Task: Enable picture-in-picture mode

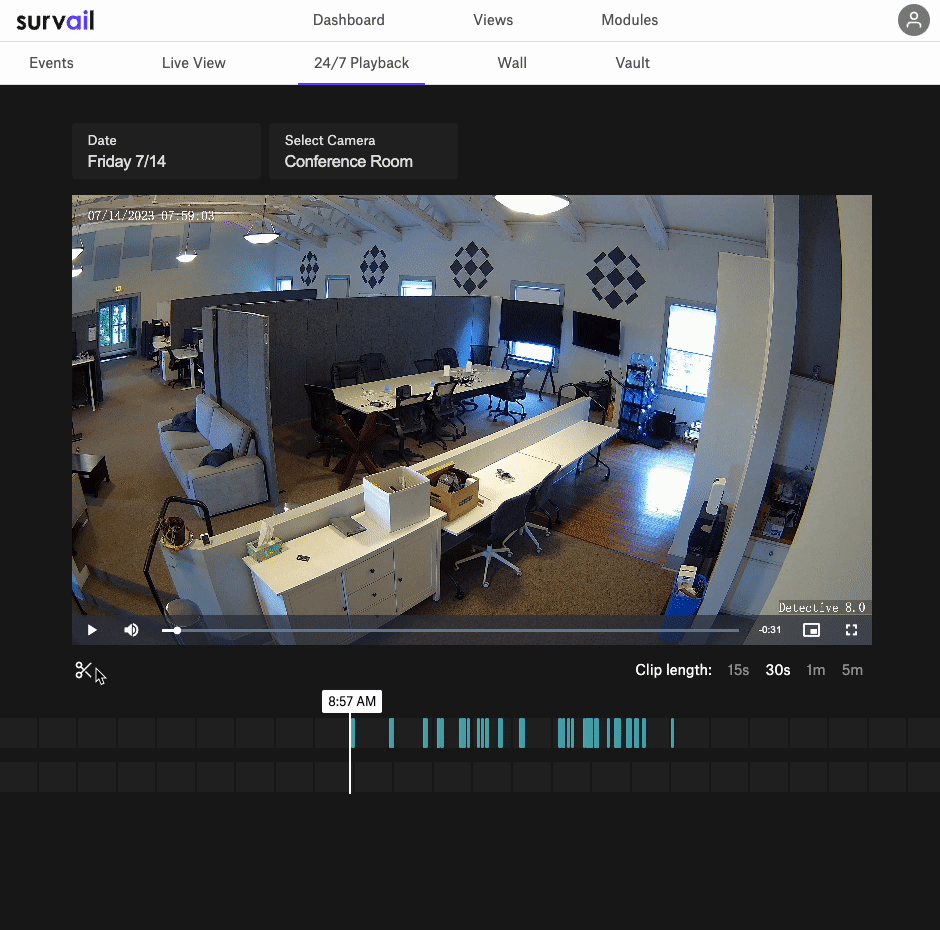Action: 811,630
